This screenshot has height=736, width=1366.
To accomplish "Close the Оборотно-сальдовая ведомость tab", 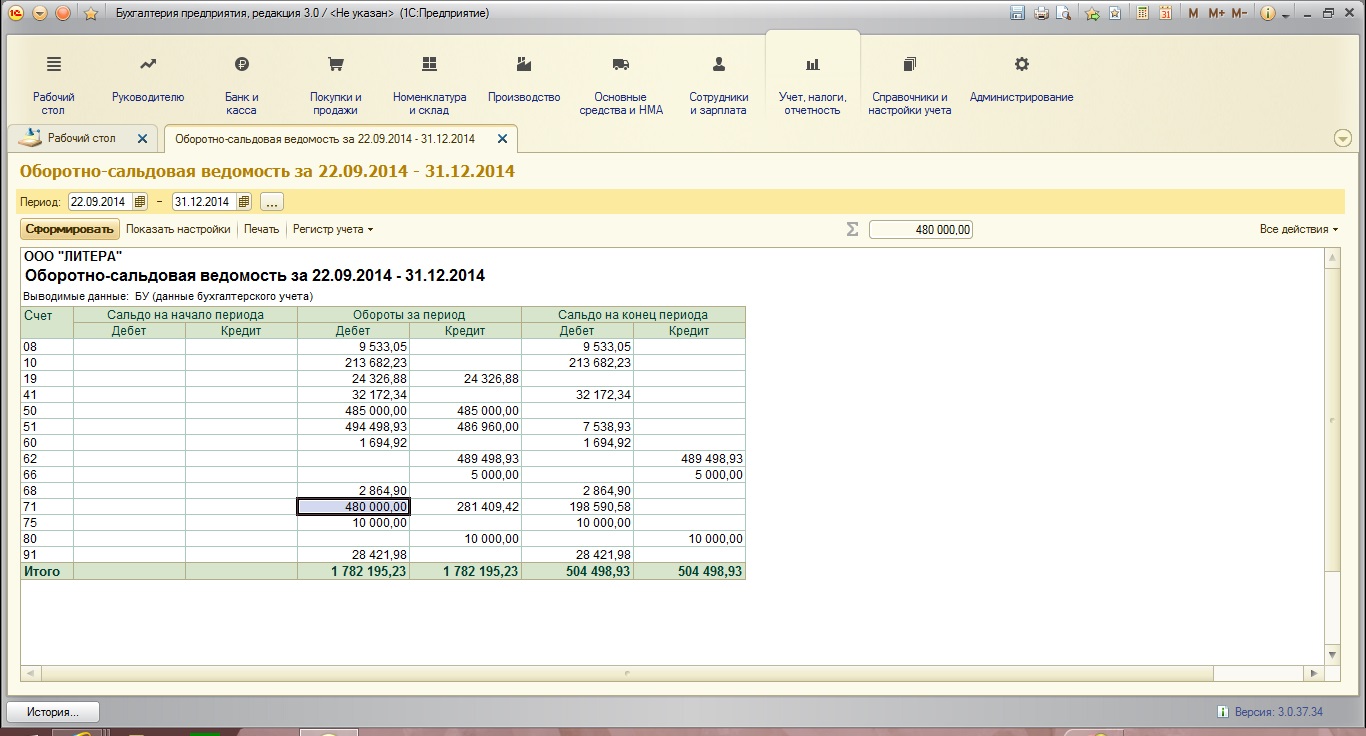I will coord(502,139).
